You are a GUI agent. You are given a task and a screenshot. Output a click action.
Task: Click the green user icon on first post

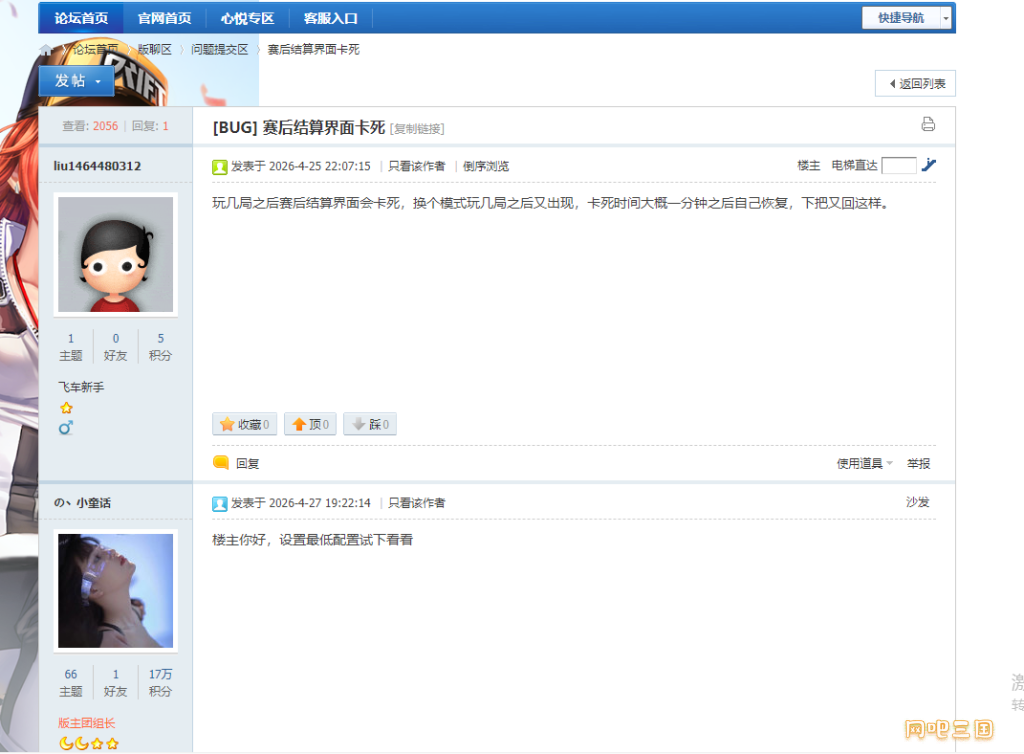tap(219, 167)
